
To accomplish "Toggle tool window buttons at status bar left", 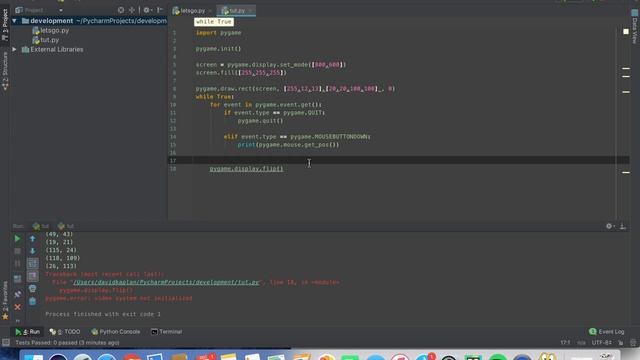I will click(6, 343).
